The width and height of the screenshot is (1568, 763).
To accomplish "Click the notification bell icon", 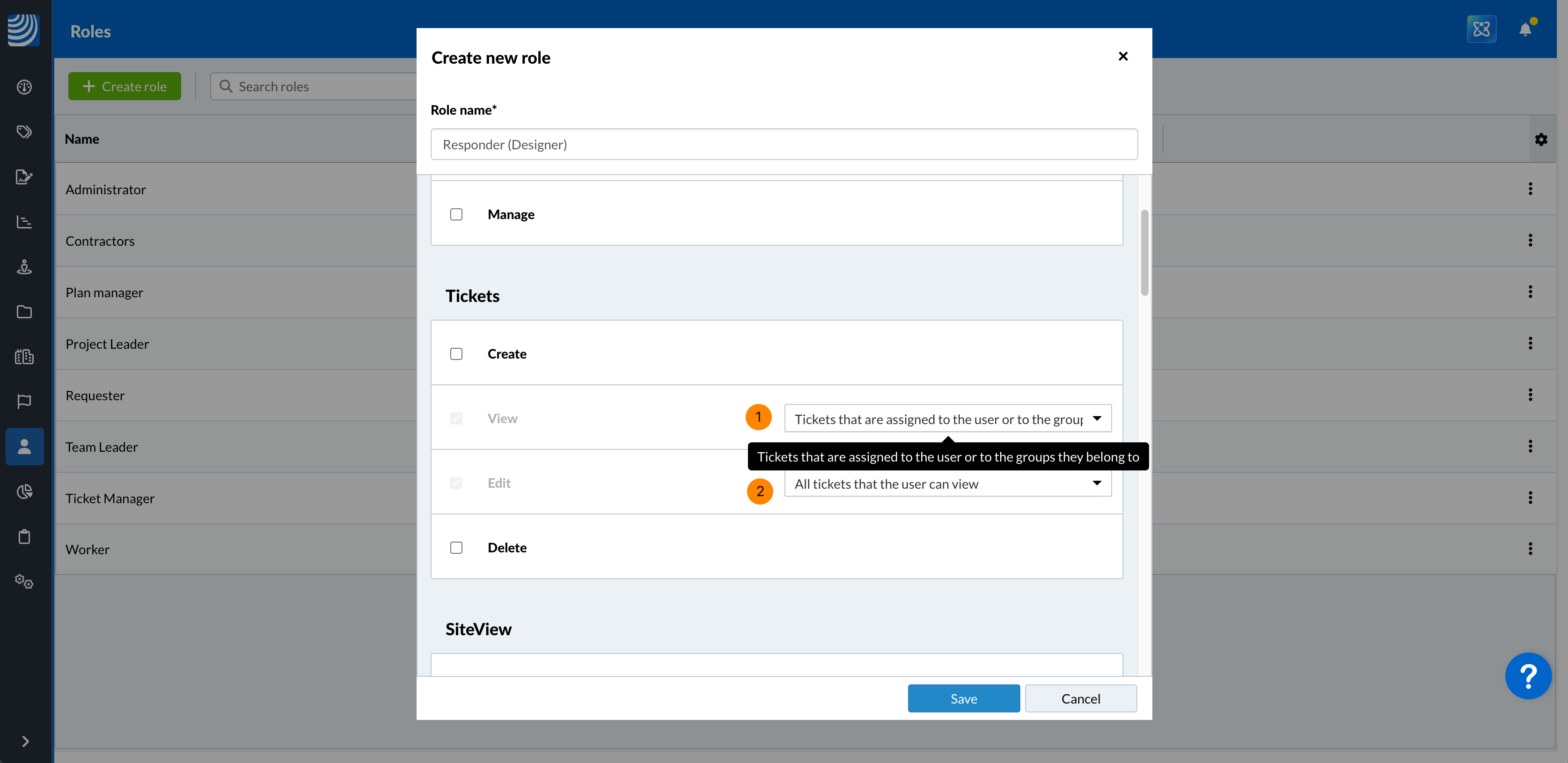I will tap(1525, 29).
